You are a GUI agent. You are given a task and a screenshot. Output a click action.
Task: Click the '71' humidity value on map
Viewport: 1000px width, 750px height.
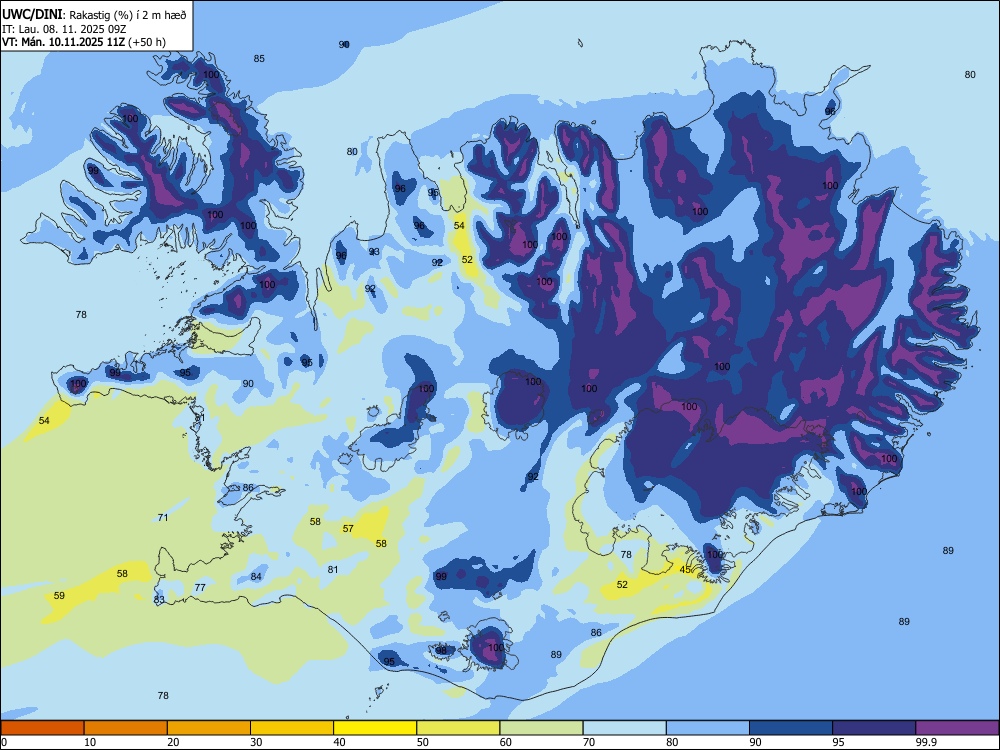[163, 518]
